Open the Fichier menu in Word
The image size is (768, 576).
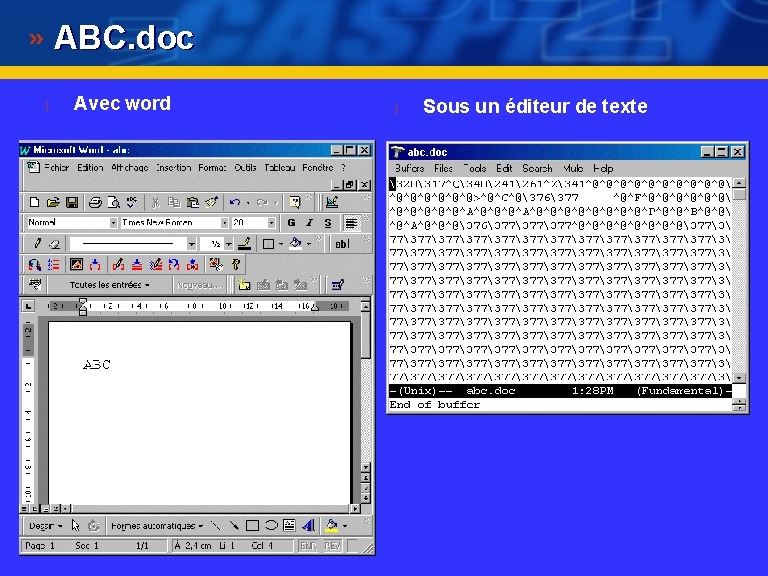[x=56, y=168]
